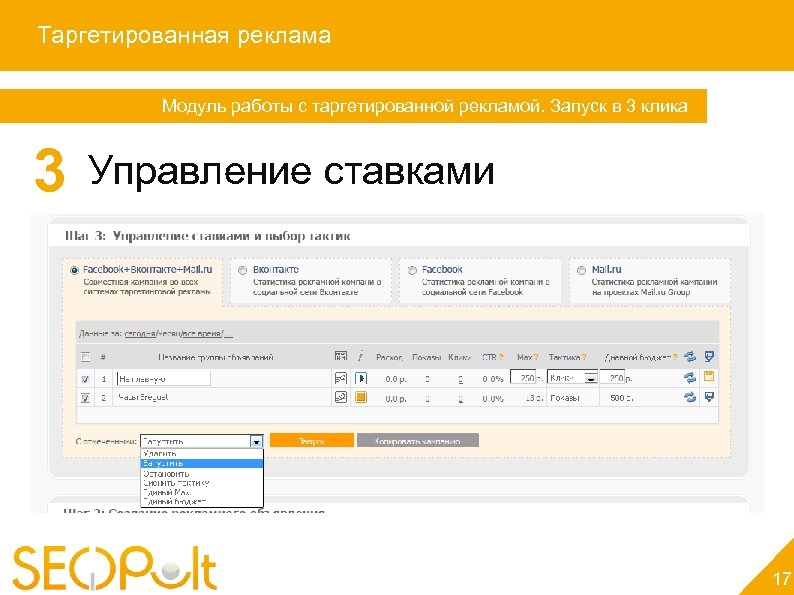Select the Facebook-only radio button
The width and height of the screenshot is (794, 595).
pos(412,270)
